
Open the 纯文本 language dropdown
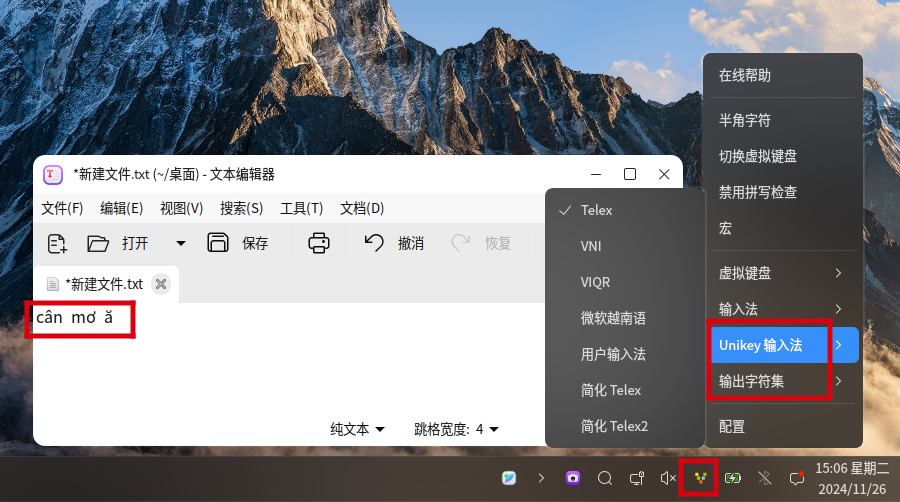tap(357, 429)
